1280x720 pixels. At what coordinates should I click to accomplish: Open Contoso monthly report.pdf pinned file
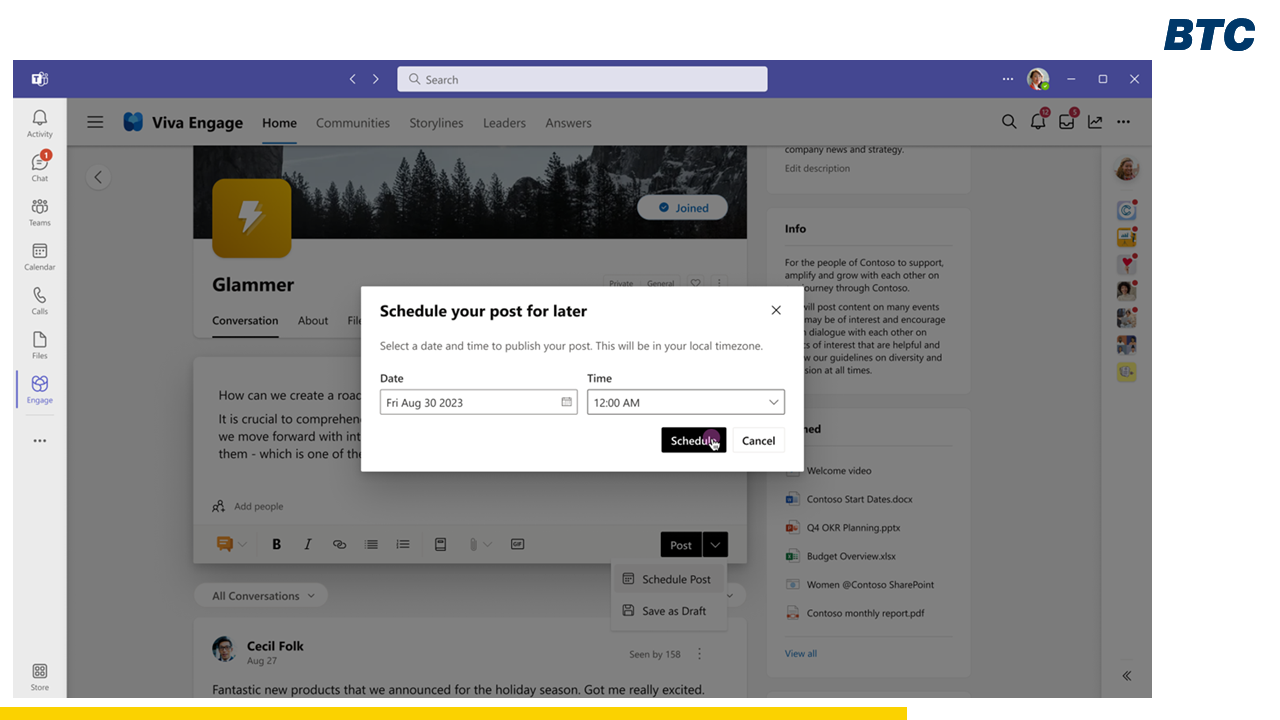coord(855,613)
